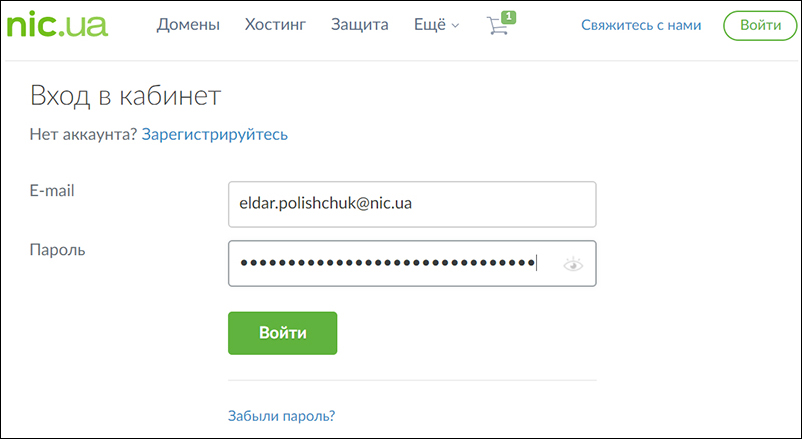Click the Пароль field label
Screen dimensions: 802x439
click(58, 250)
